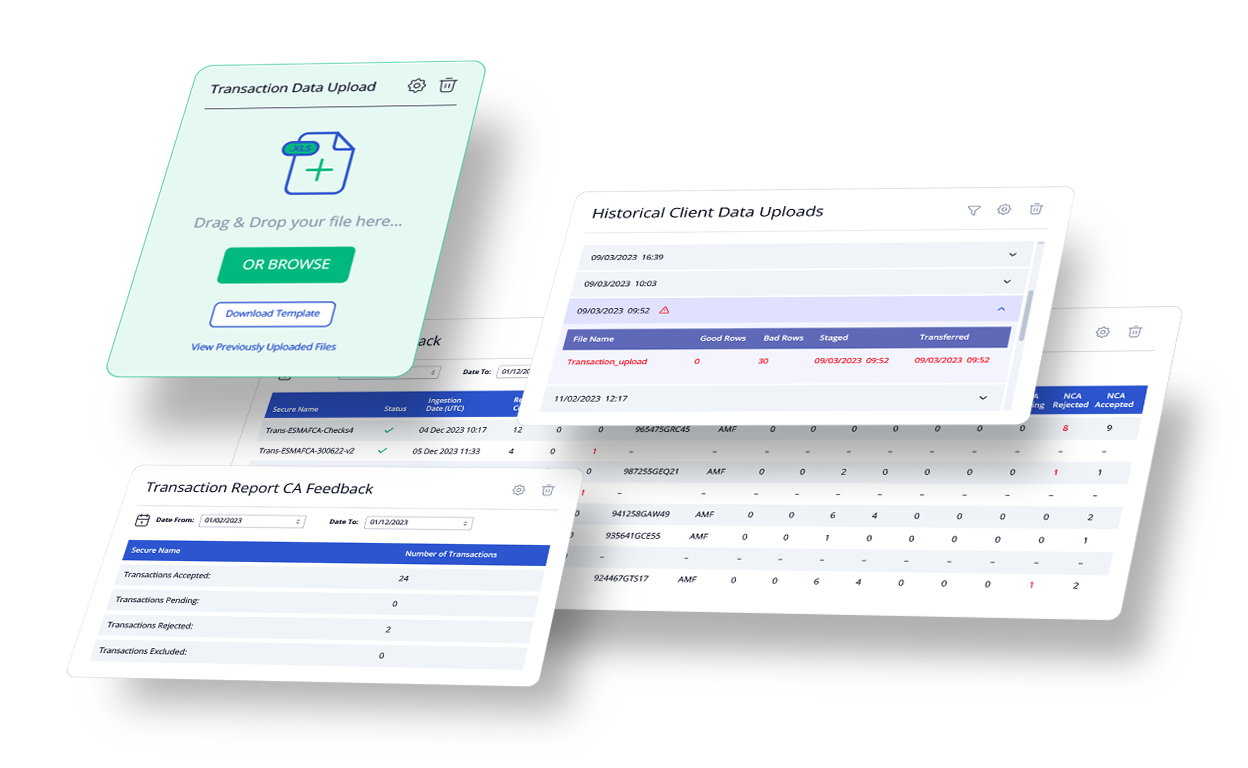Open Date From dropdown showing 01/02/2023
The image size is (1248, 768).
tap(251, 521)
